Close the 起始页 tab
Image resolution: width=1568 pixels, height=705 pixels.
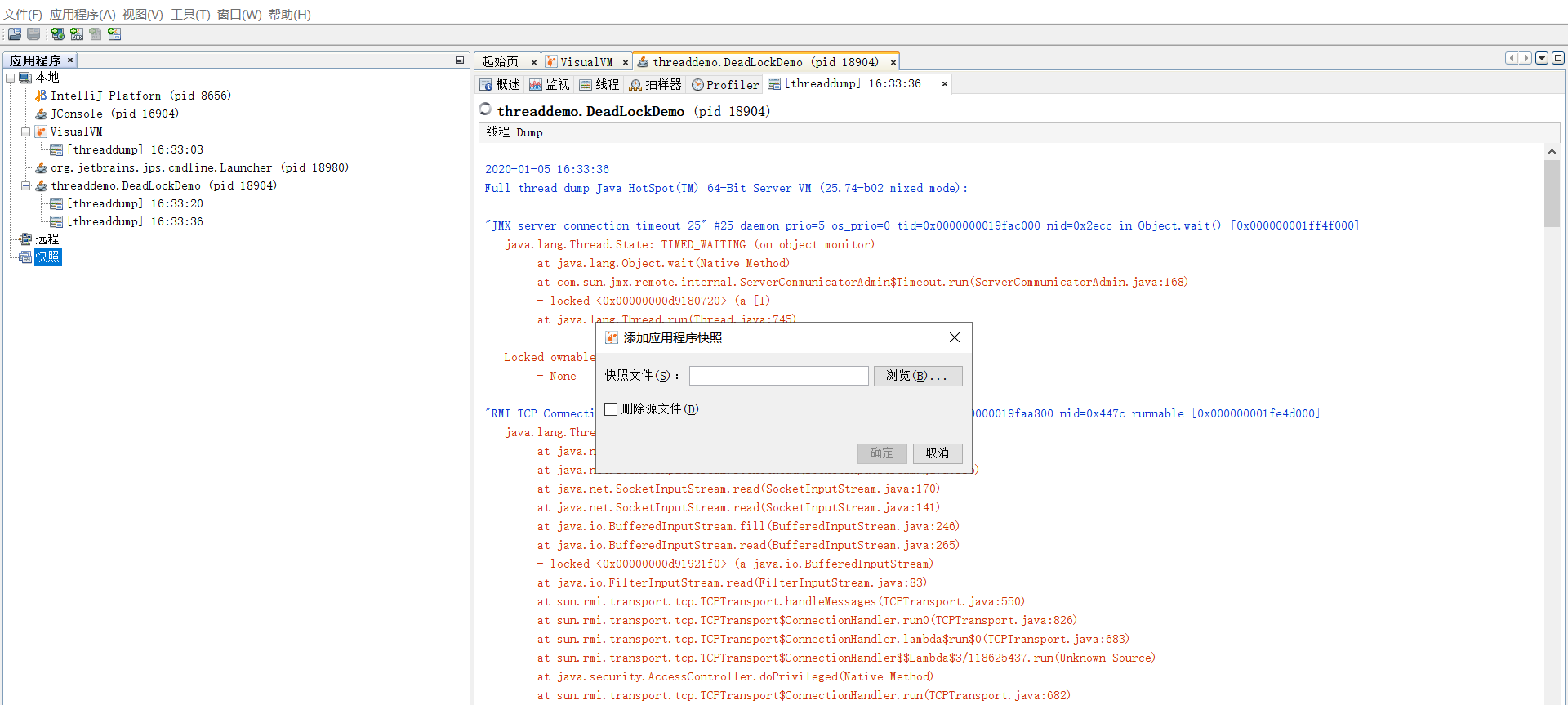click(534, 62)
